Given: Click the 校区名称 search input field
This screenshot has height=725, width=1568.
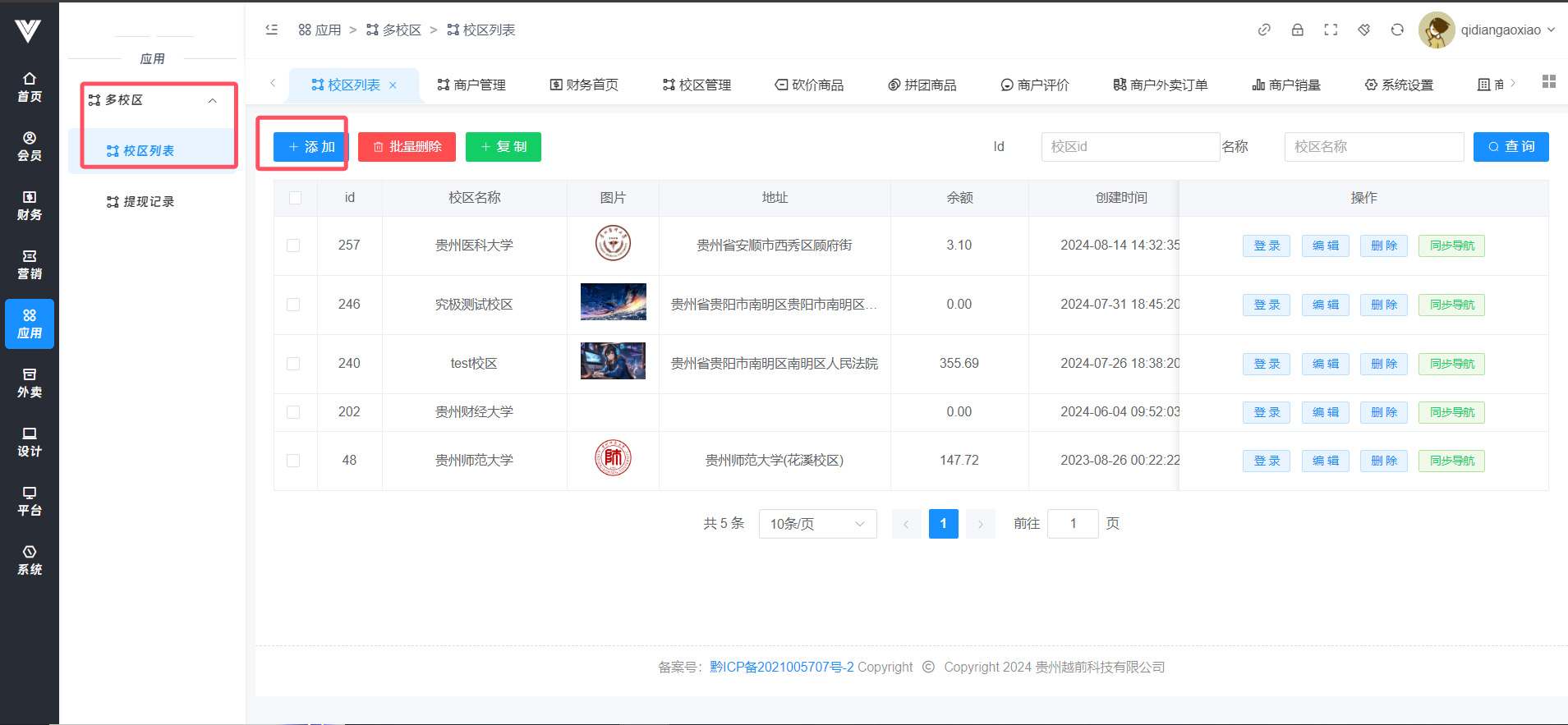Looking at the screenshot, I should [1373, 147].
